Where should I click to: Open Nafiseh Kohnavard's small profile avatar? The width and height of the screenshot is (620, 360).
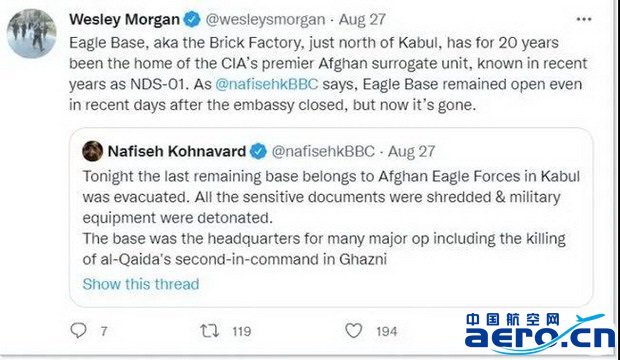coord(93,151)
